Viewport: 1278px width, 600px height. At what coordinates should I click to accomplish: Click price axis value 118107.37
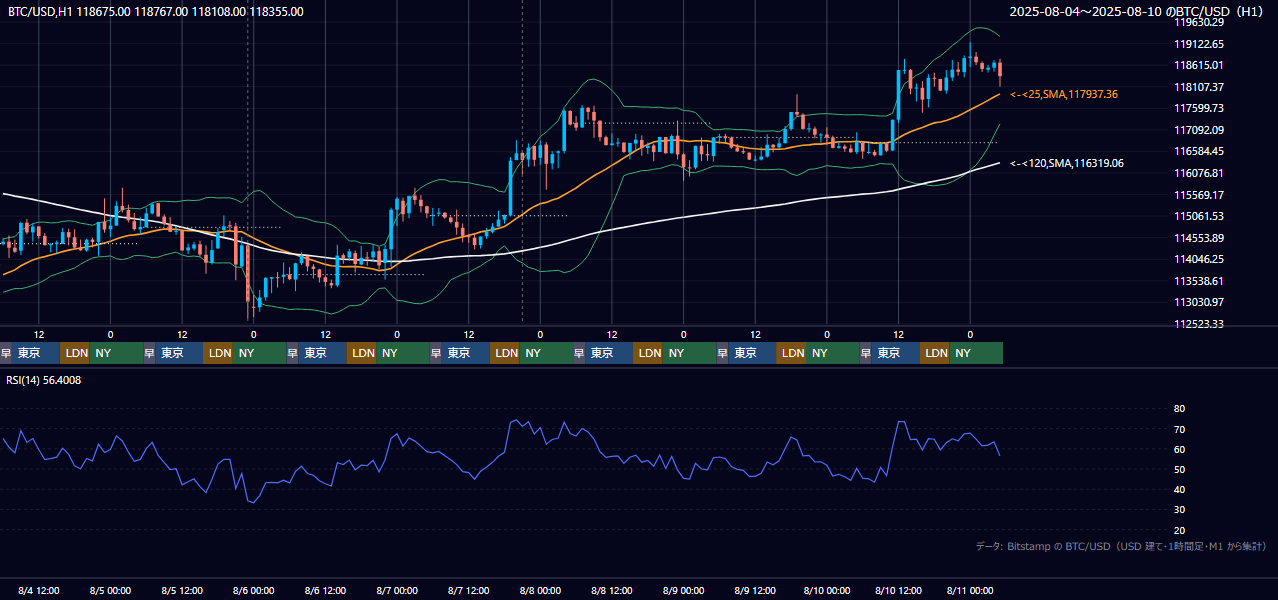click(1199, 87)
